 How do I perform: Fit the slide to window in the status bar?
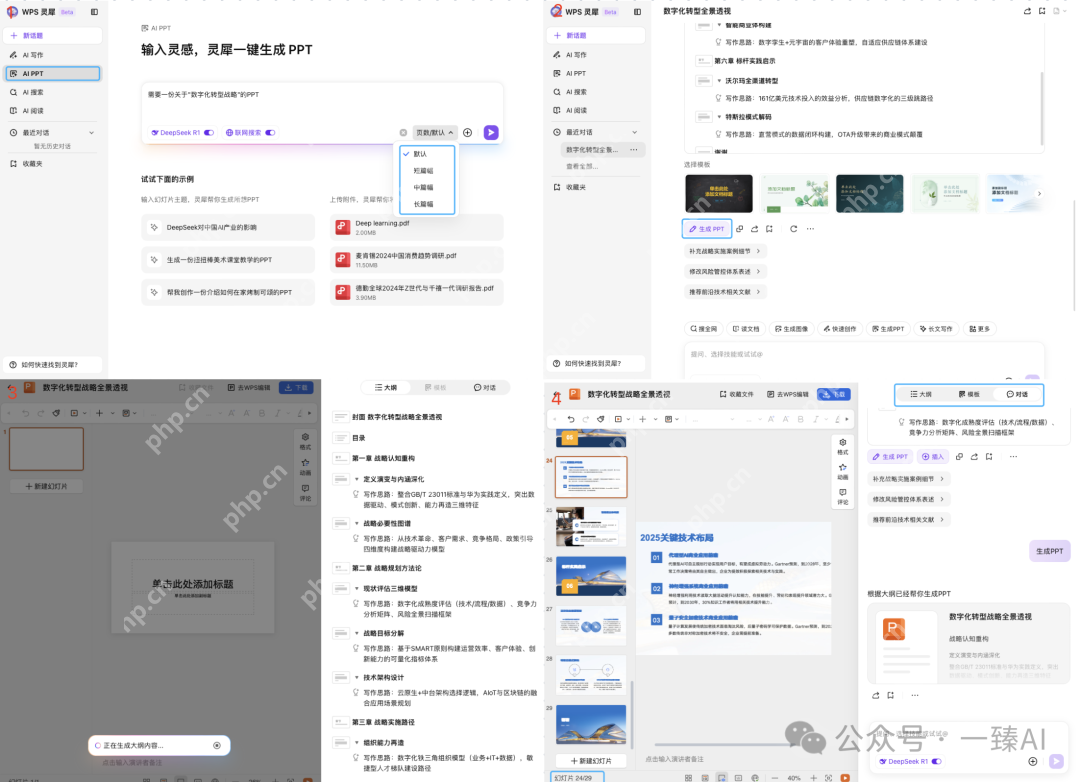click(829, 778)
